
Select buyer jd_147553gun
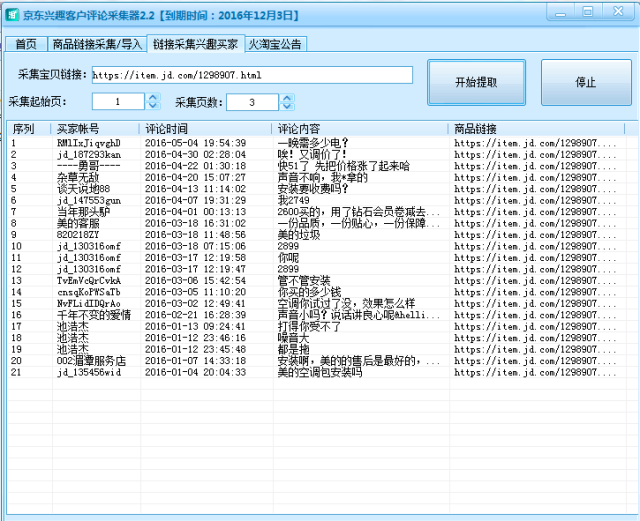pos(89,200)
